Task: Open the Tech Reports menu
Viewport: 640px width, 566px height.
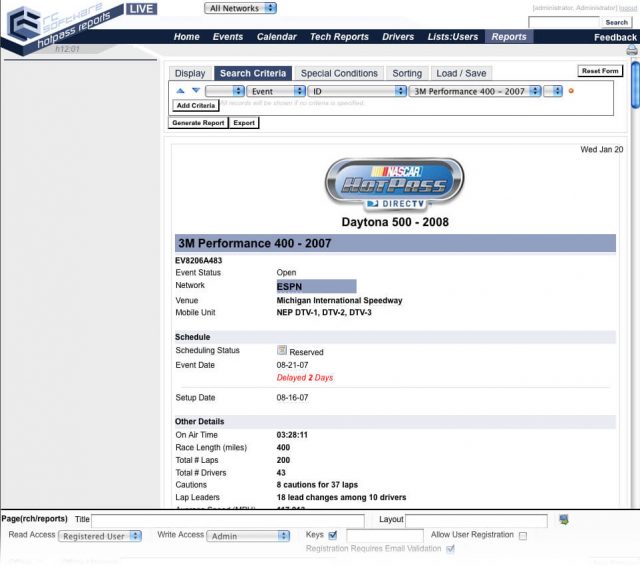Action: point(339,37)
